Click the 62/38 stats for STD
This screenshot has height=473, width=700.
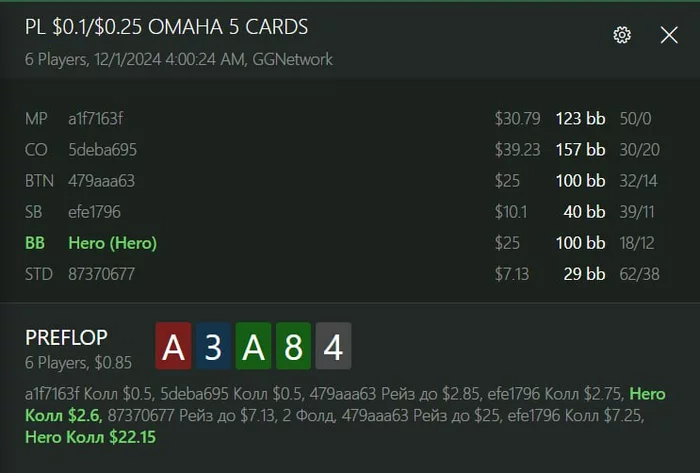[639, 274]
